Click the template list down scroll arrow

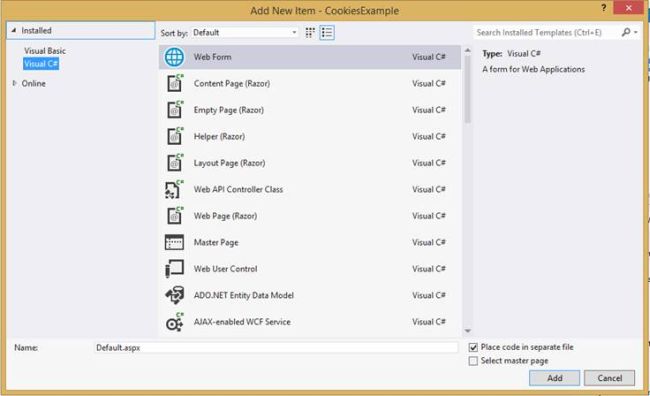(x=468, y=331)
